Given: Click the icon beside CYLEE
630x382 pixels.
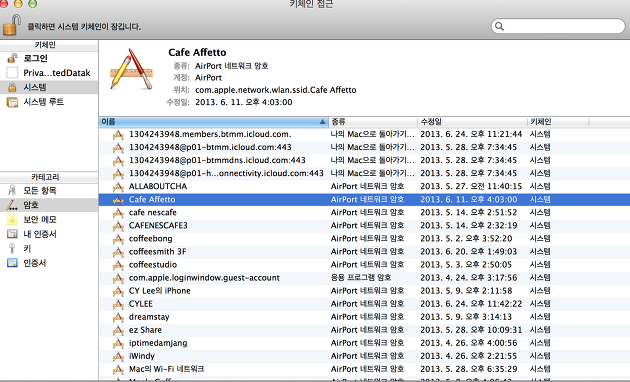Looking at the screenshot, I should click(118, 304).
